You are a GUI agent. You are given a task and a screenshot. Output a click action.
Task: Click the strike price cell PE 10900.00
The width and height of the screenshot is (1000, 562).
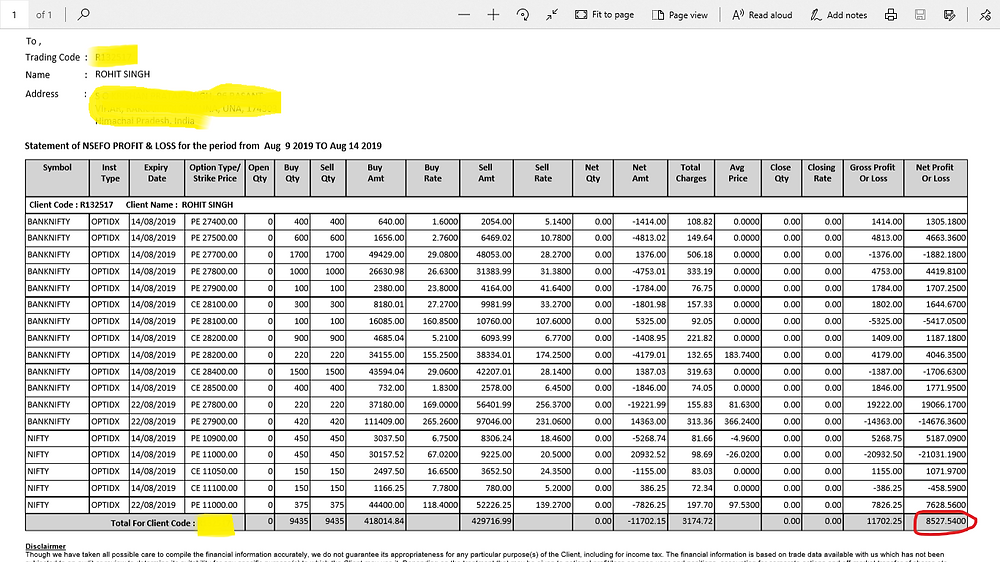214,438
